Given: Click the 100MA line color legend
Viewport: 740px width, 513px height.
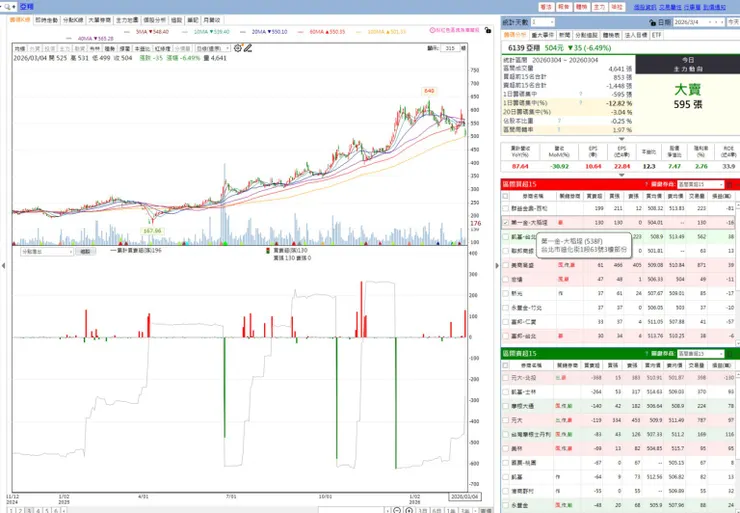Looking at the screenshot, I should (x=360, y=32).
